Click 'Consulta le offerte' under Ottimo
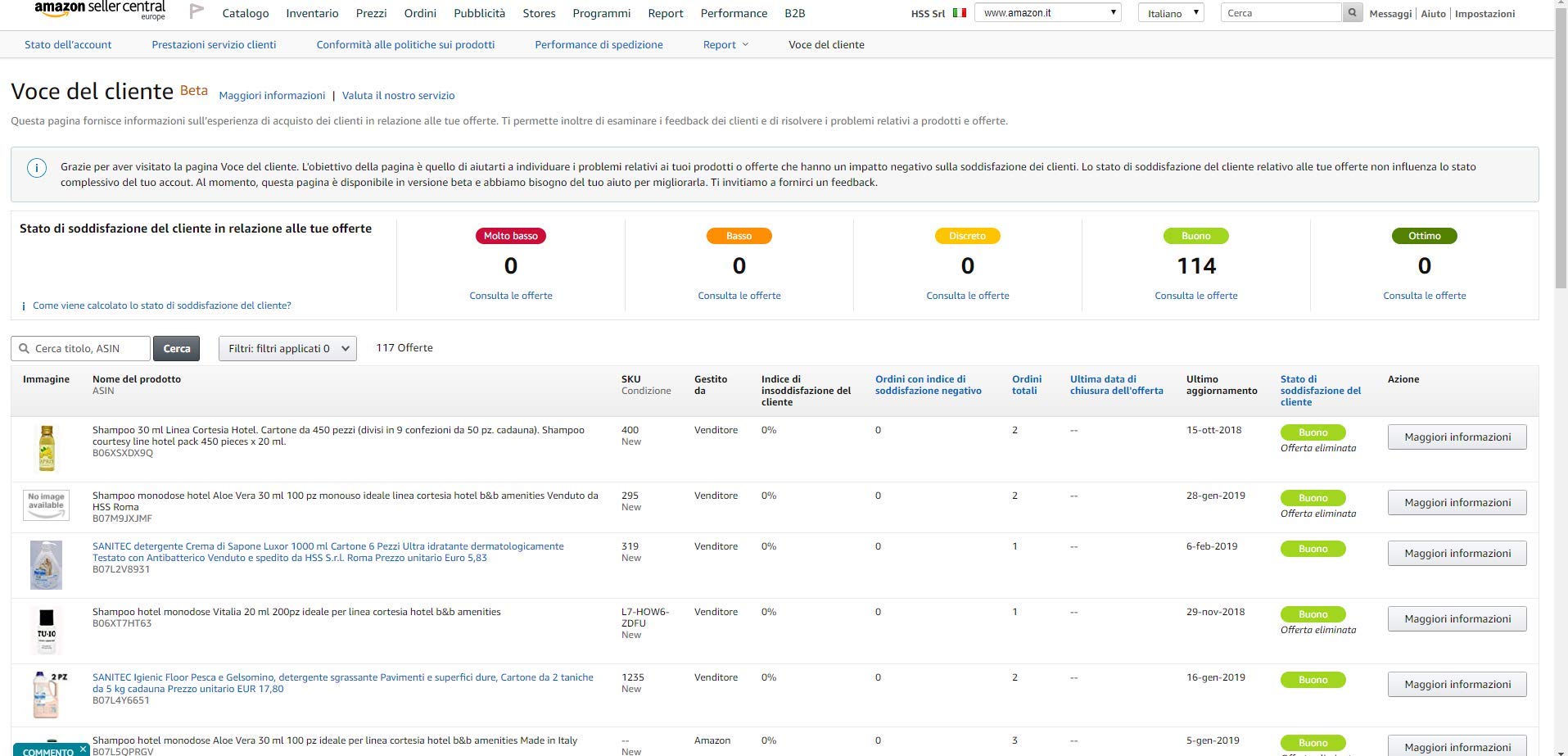The height and width of the screenshot is (756, 1568). (1425, 296)
